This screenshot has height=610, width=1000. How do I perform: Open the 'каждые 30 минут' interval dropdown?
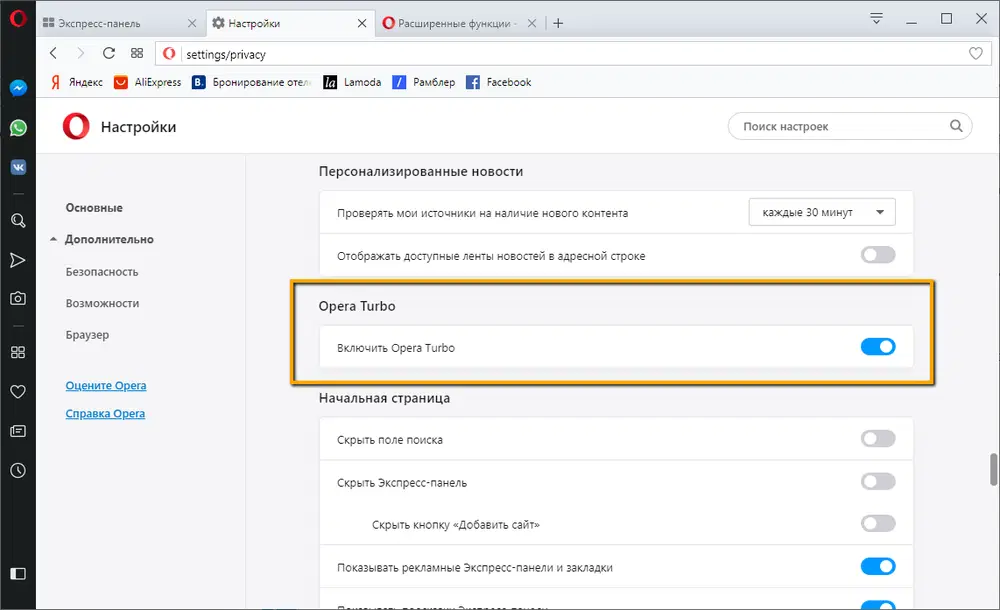point(821,212)
